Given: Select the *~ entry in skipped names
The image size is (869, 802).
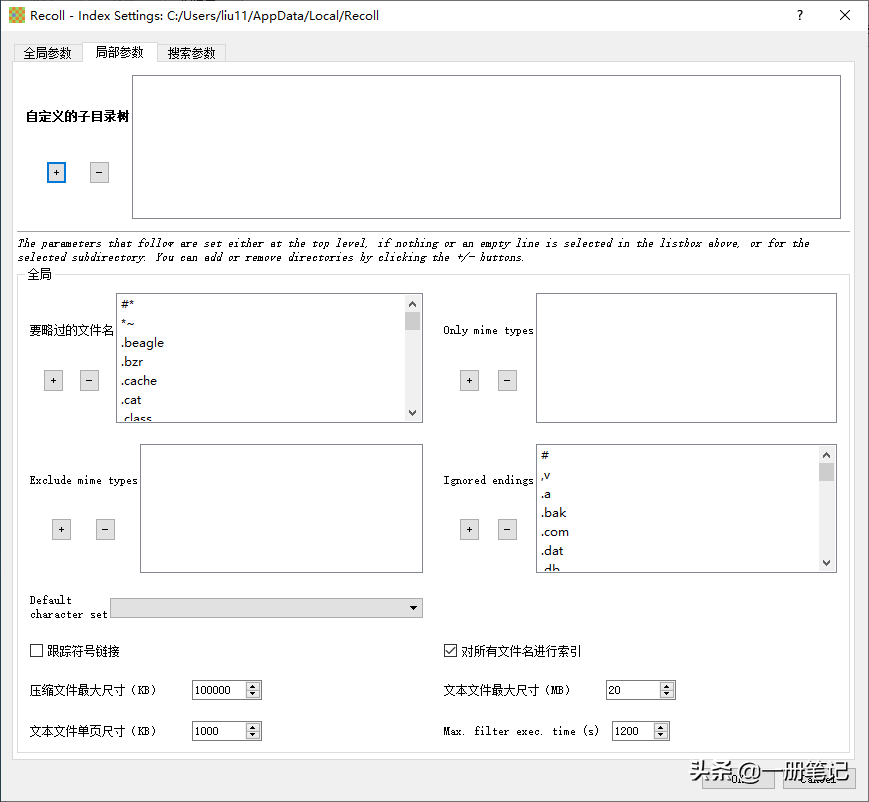Looking at the screenshot, I should pyautogui.click(x=262, y=323).
